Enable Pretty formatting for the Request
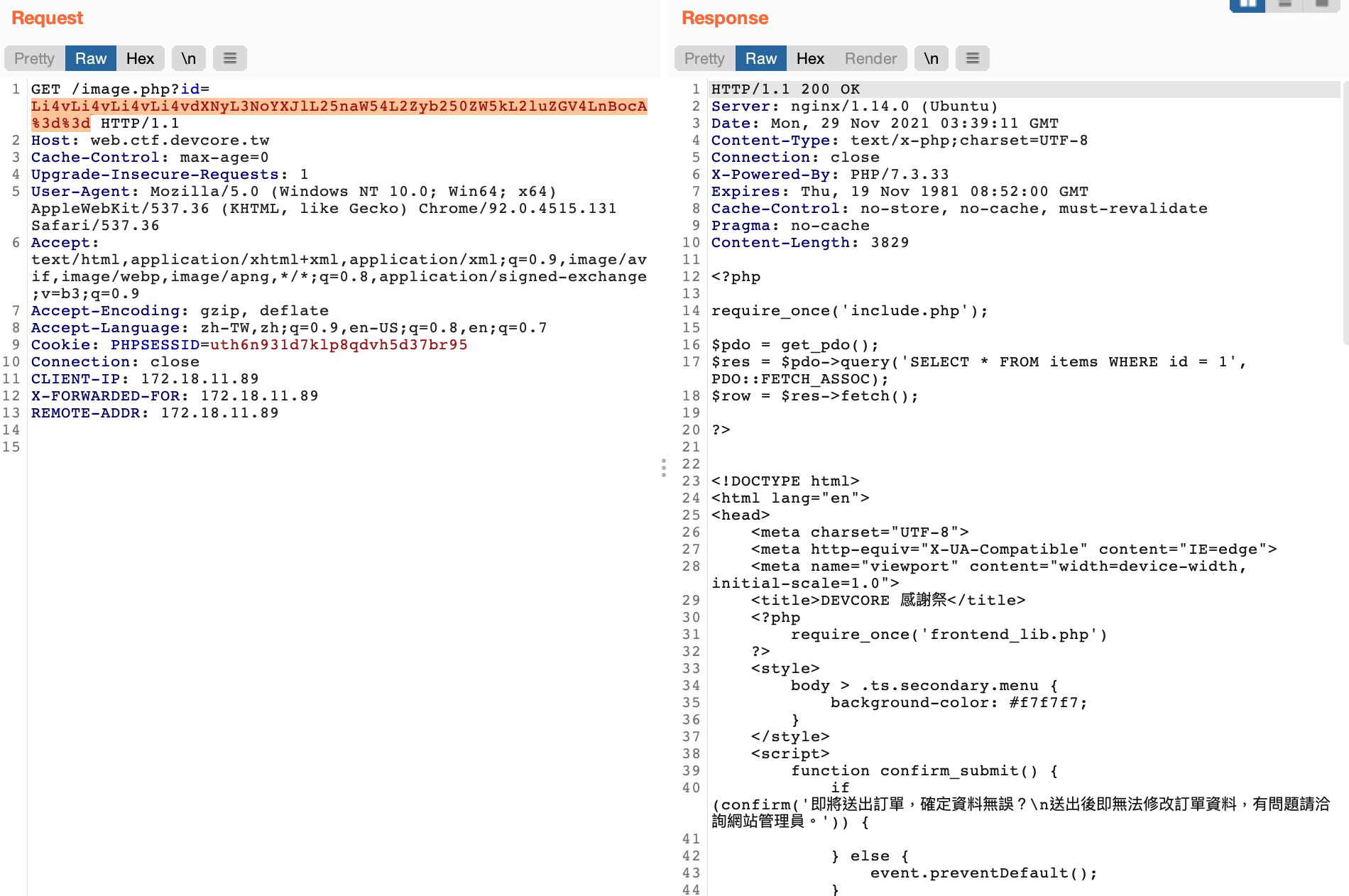This screenshot has width=1349, height=896. click(33, 58)
